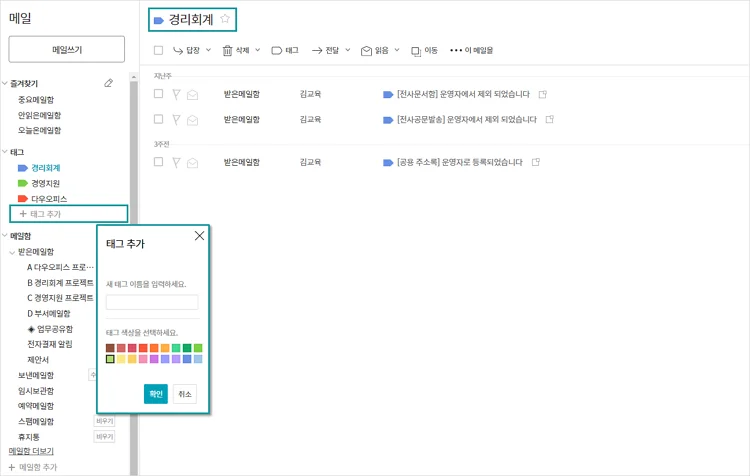Image resolution: width=750 pixels, height=476 pixels.
Task: Tick the select-all checkbox in the toolbar
Action: (158, 49)
